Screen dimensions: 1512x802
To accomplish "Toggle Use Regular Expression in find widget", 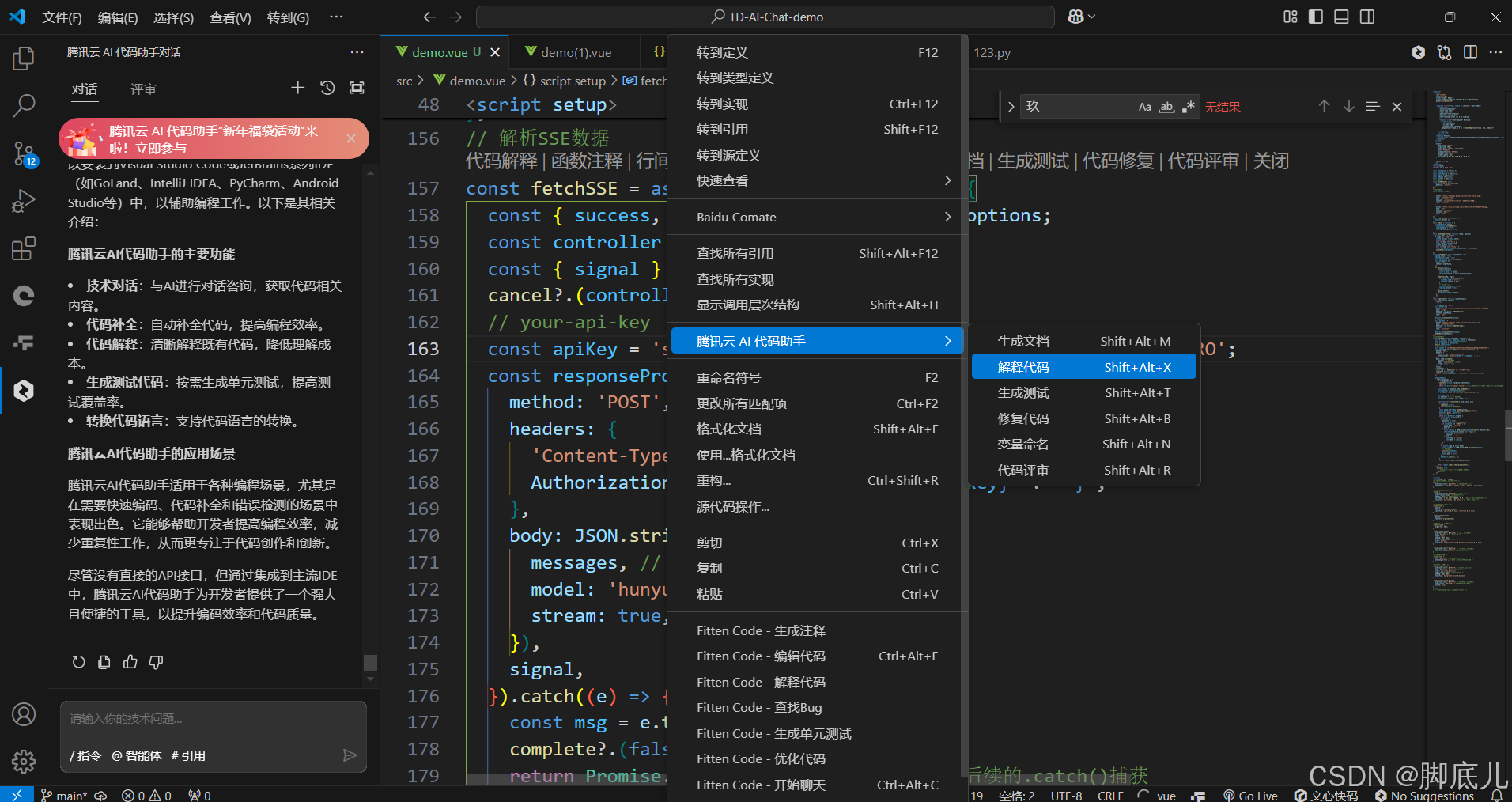I will (x=1188, y=107).
